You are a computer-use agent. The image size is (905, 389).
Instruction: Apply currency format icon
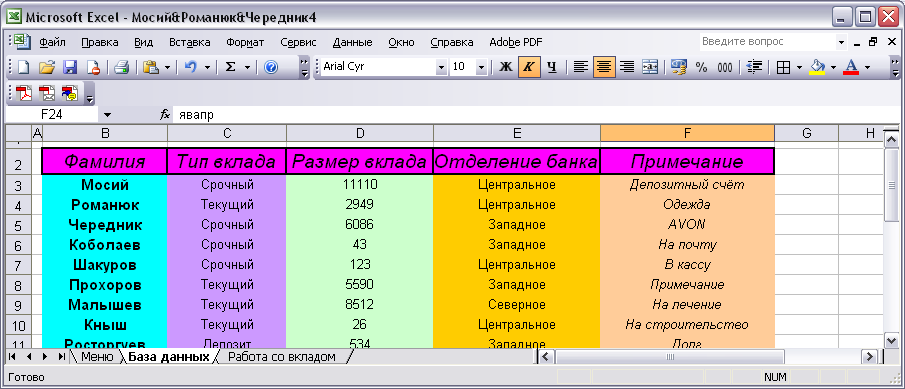coord(679,68)
